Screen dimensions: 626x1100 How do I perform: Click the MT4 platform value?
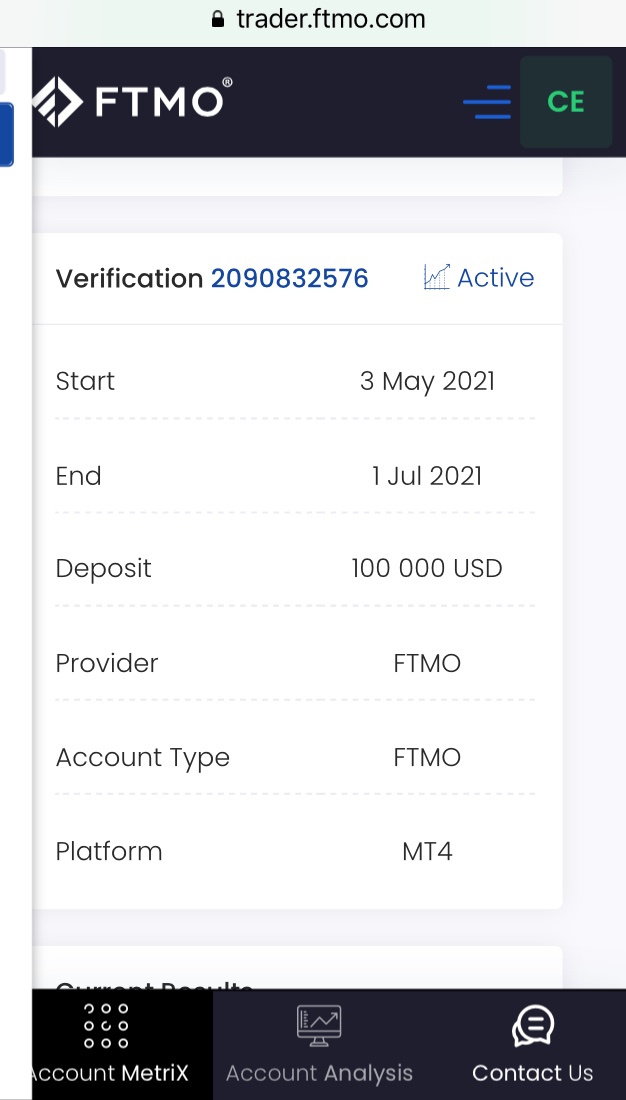pos(427,852)
